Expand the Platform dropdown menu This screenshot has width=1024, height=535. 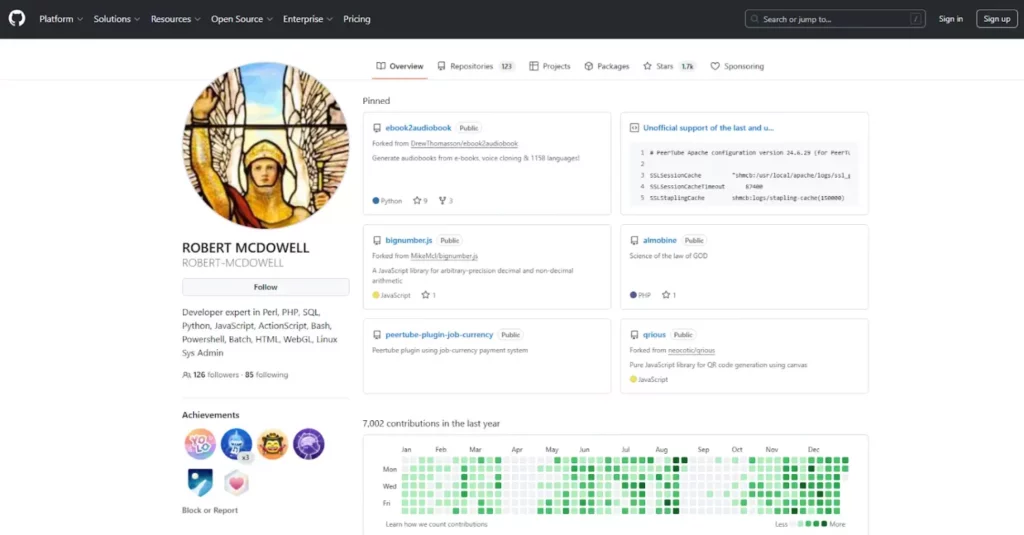coord(60,19)
